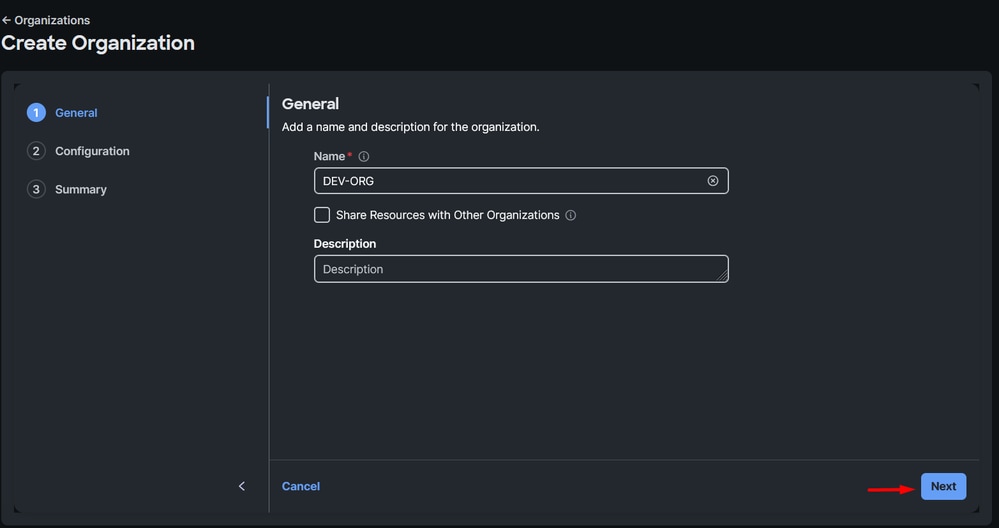Click the step 2 number circle

tap(36, 151)
